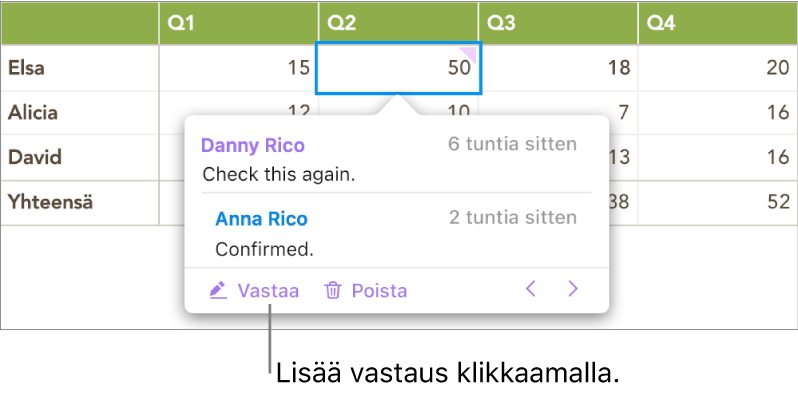Select Elsa's Q4 cell with value 20
Screen dimensions: 798x394
click(718, 68)
